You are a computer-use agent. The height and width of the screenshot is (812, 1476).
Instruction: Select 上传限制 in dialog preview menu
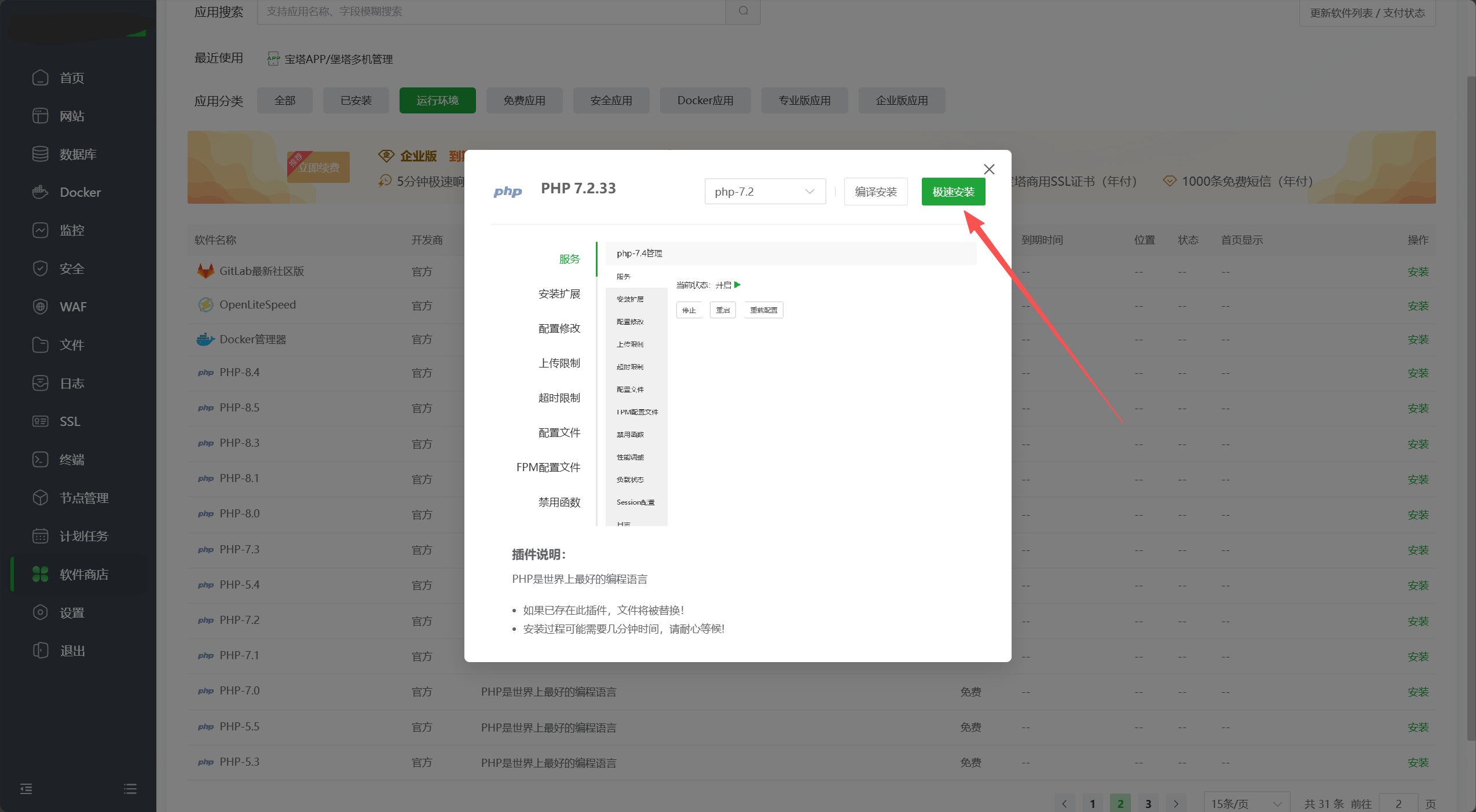click(559, 363)
